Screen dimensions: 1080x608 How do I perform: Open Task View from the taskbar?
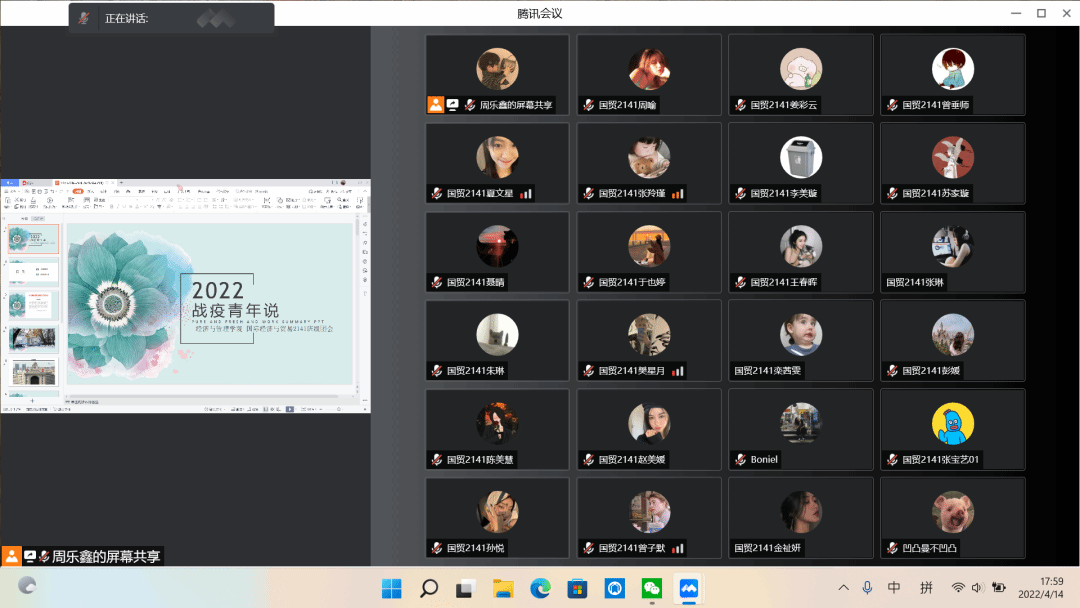coord(465,588)
